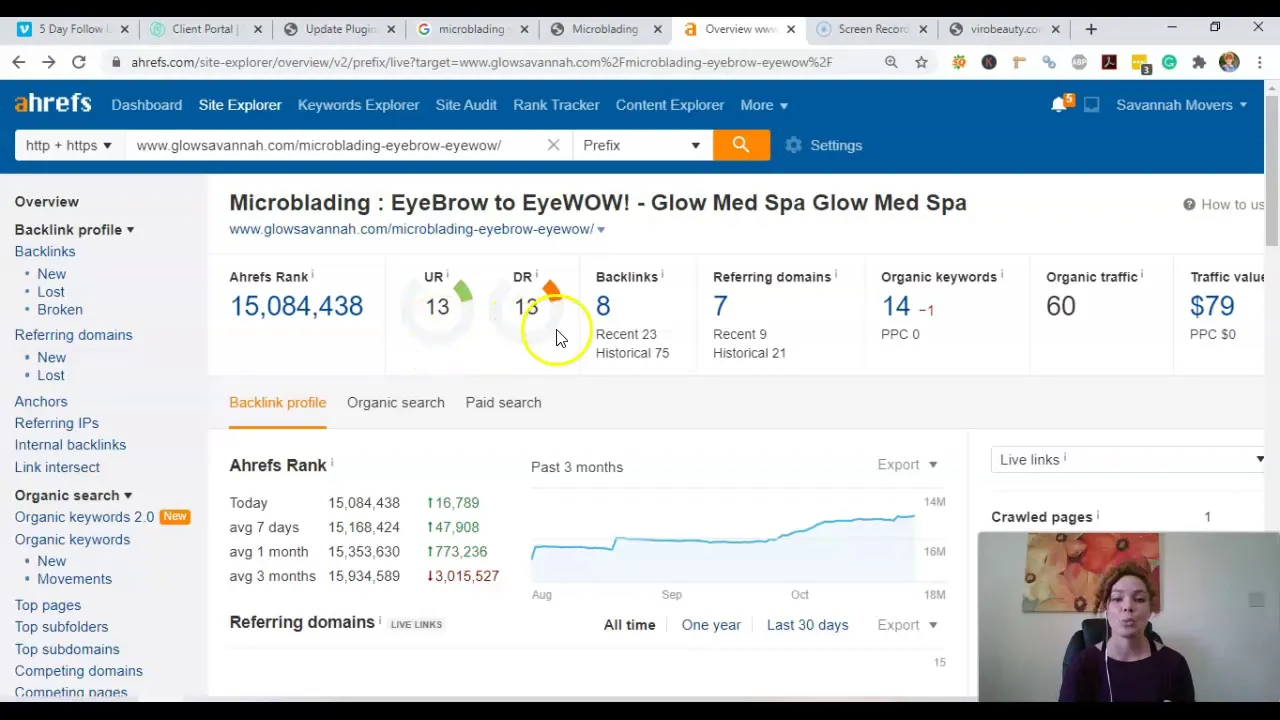Expand the URL dropdown arrow under title

[x=601, y=229]
